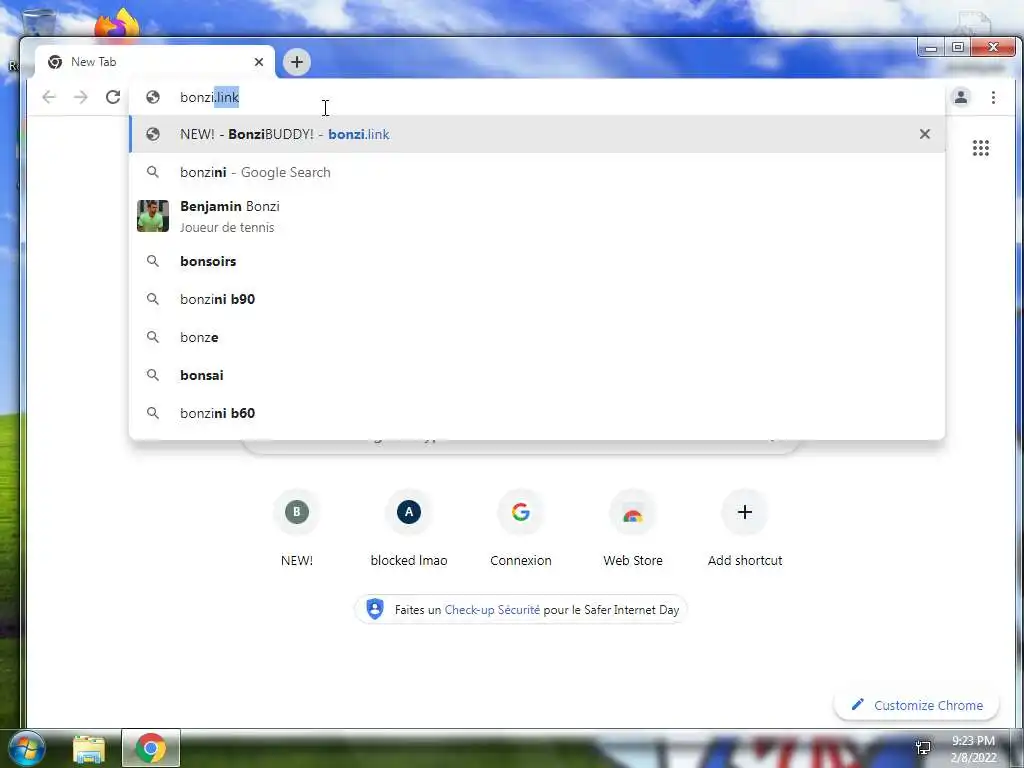Click the Chrome taskbar icon

coord(151,748)
